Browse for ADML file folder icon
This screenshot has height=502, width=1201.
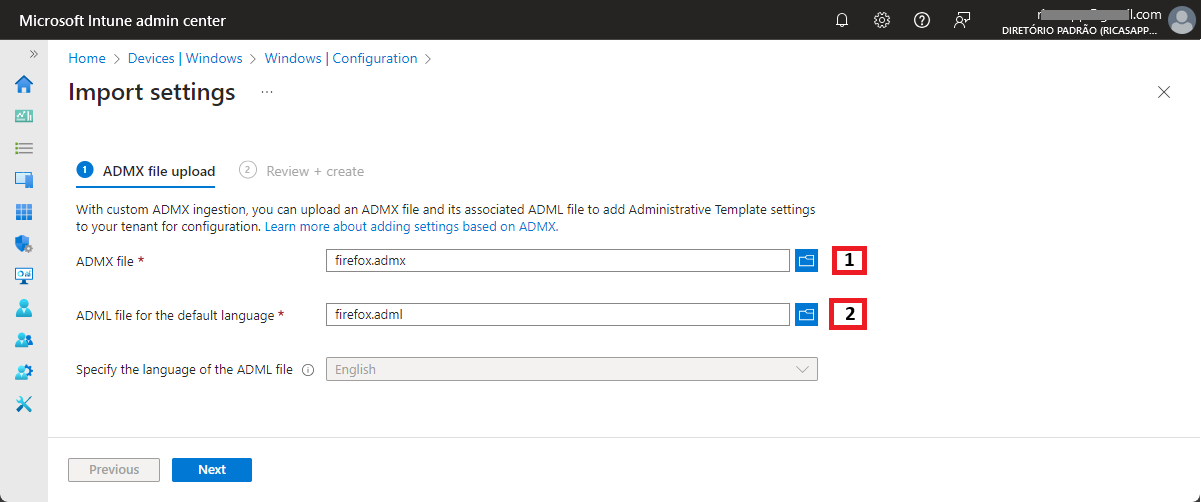point(806,314)
